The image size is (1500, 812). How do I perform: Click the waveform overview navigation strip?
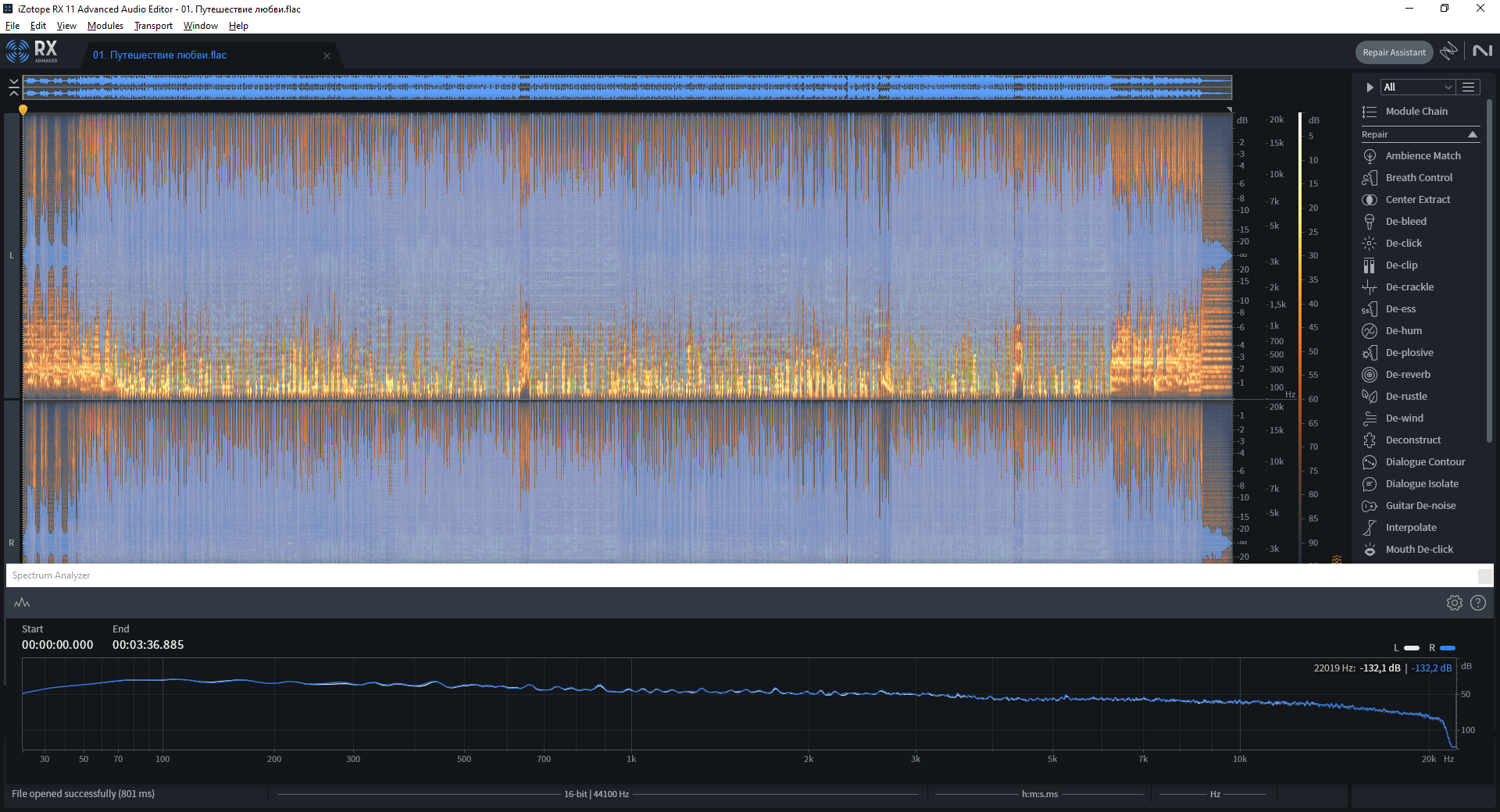[627, 87]
